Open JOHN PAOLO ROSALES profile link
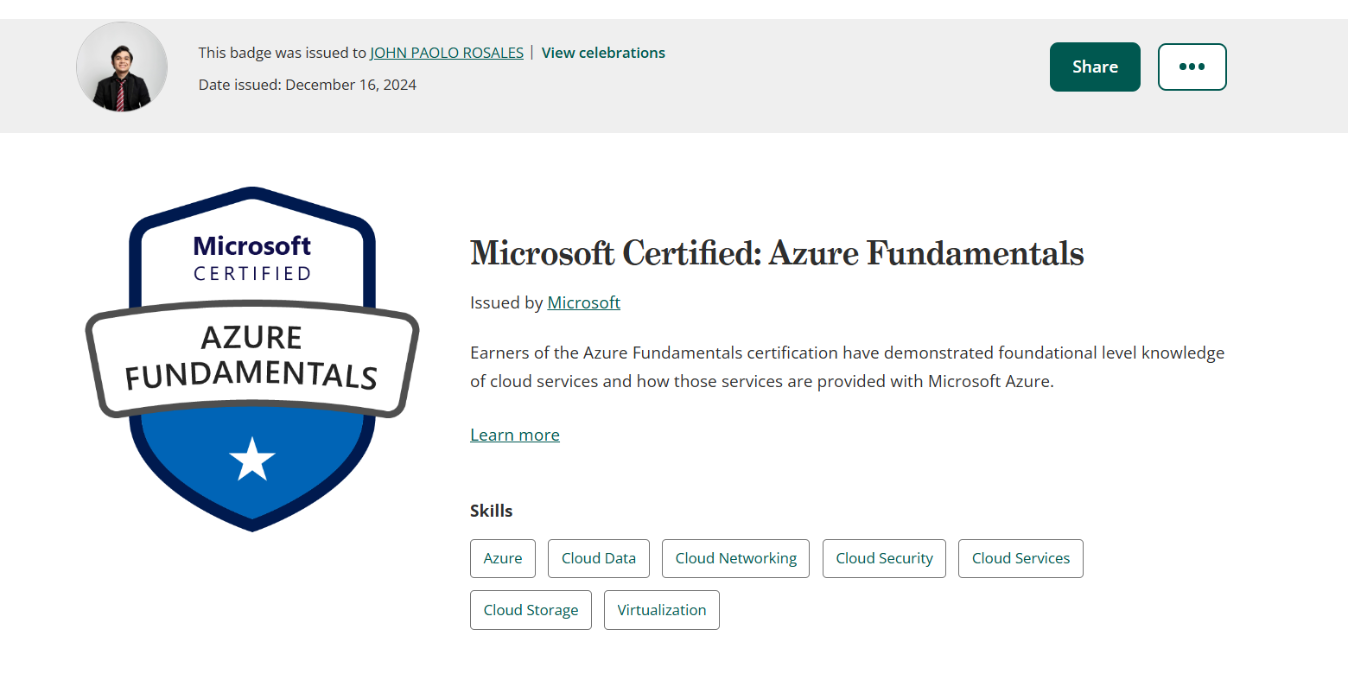 446,52
